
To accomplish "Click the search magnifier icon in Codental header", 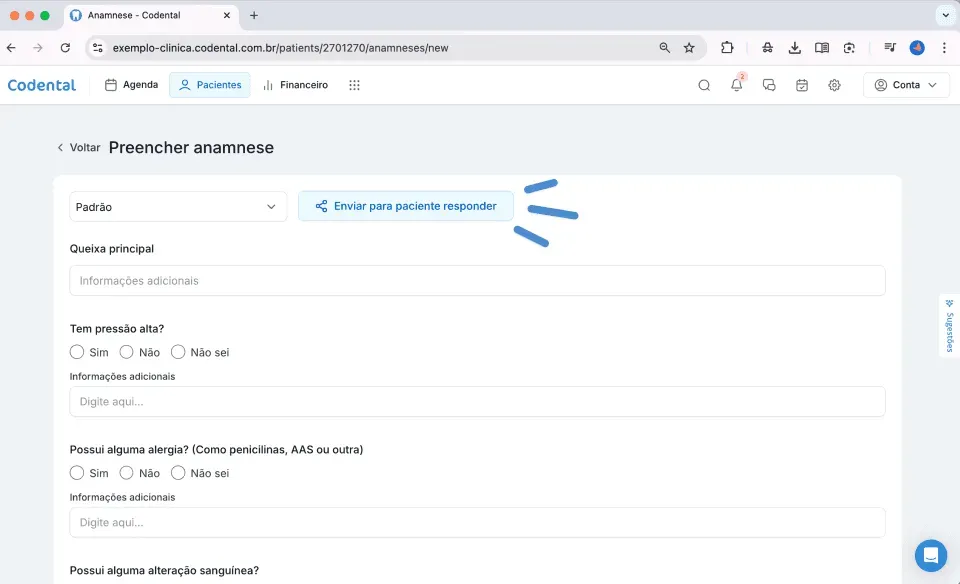I will coord(704,85).
